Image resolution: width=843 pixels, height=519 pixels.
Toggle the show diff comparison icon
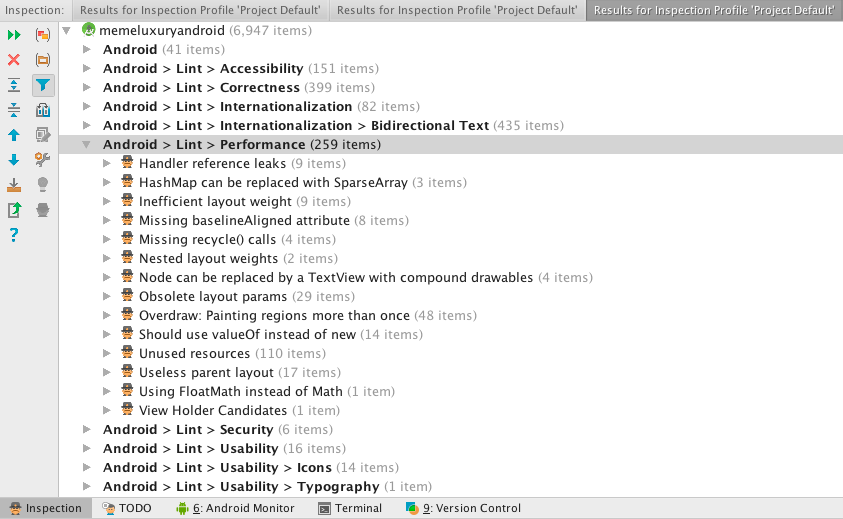tap(42, 110)
